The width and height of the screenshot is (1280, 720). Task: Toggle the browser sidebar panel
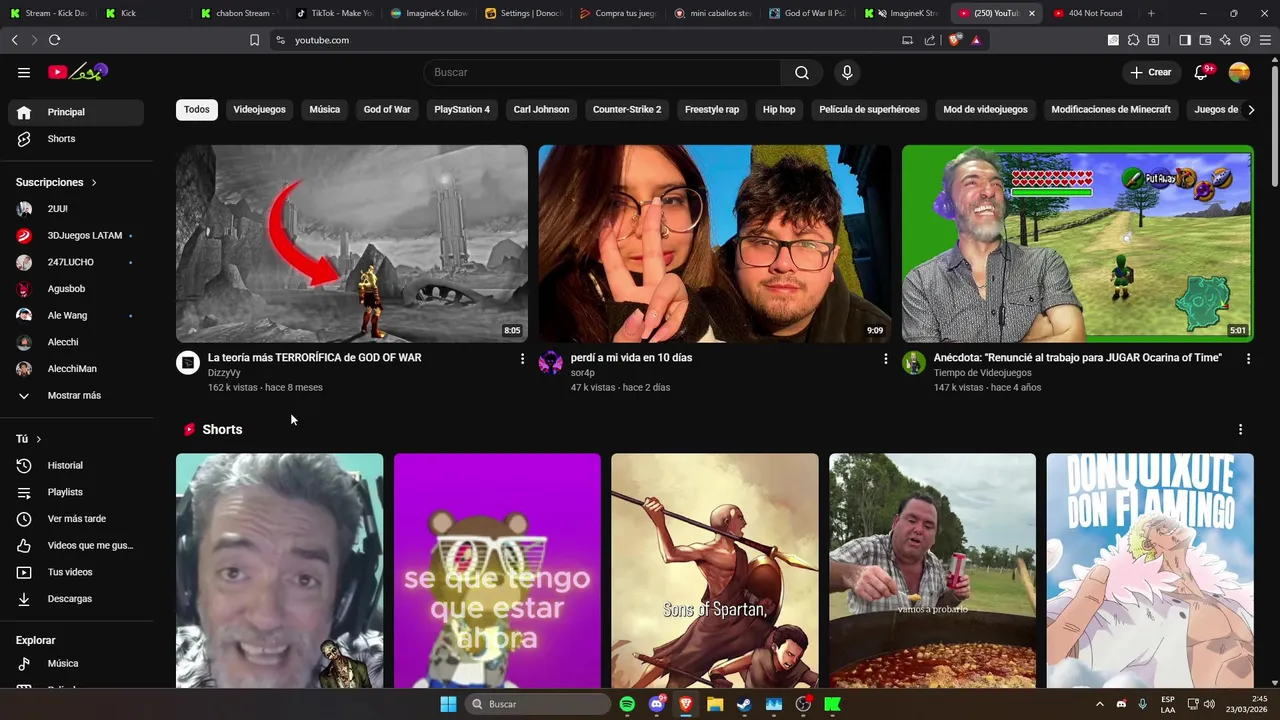click(x=1185, y=40)
